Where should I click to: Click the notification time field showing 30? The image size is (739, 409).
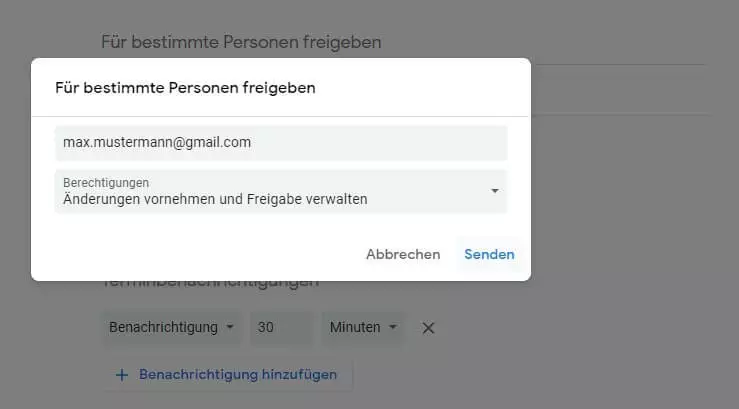[x=281, y=327]
